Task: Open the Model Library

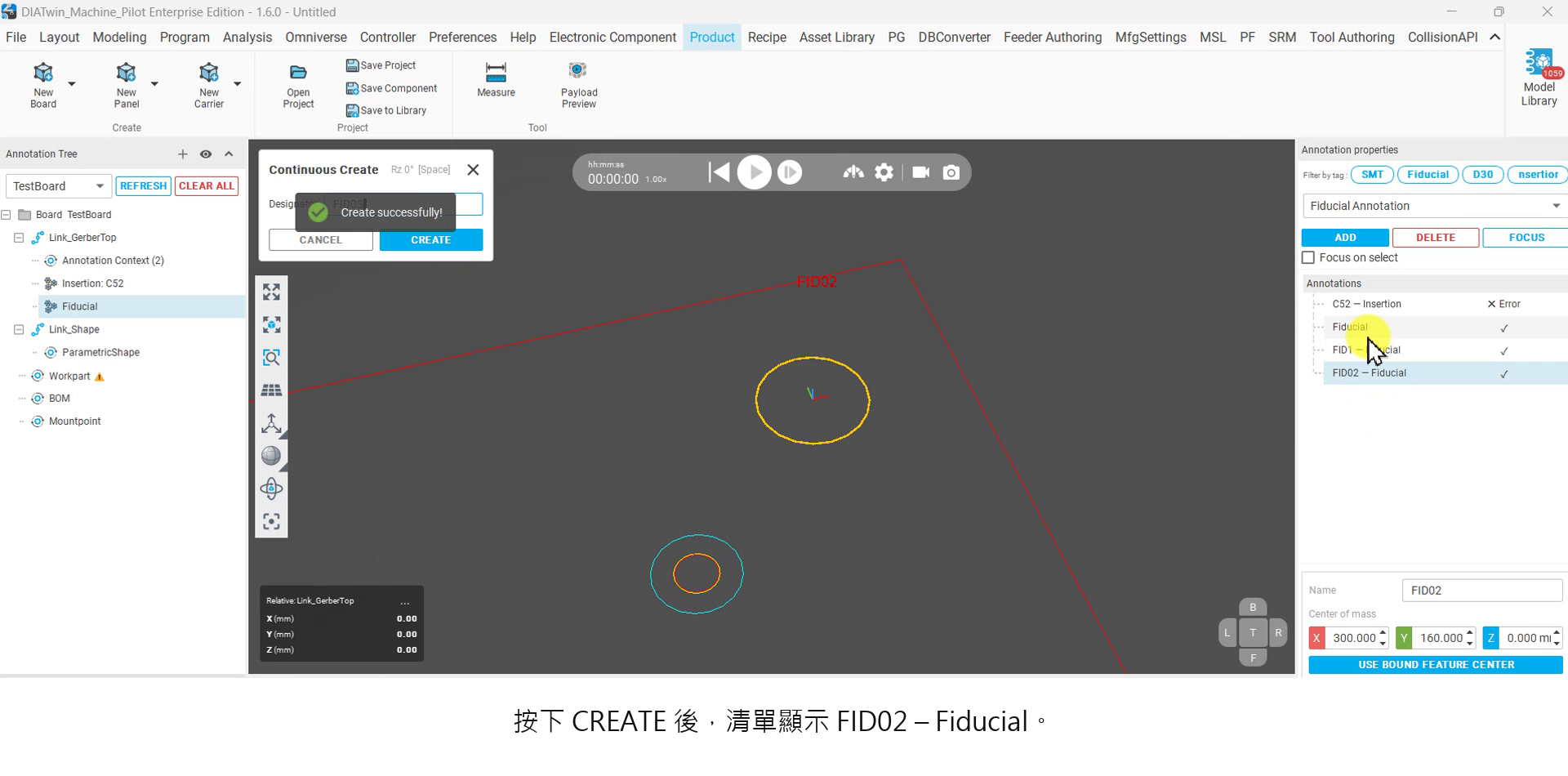Action: [x=1539, y=78]
